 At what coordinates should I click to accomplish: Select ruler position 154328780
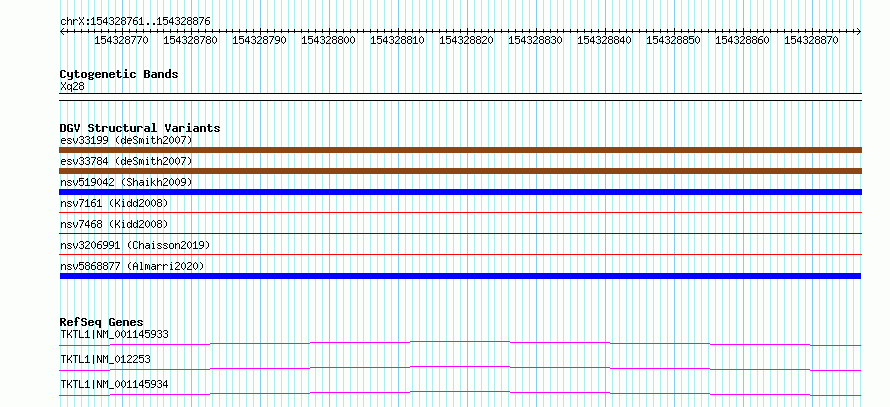click(x=190, y=40)
